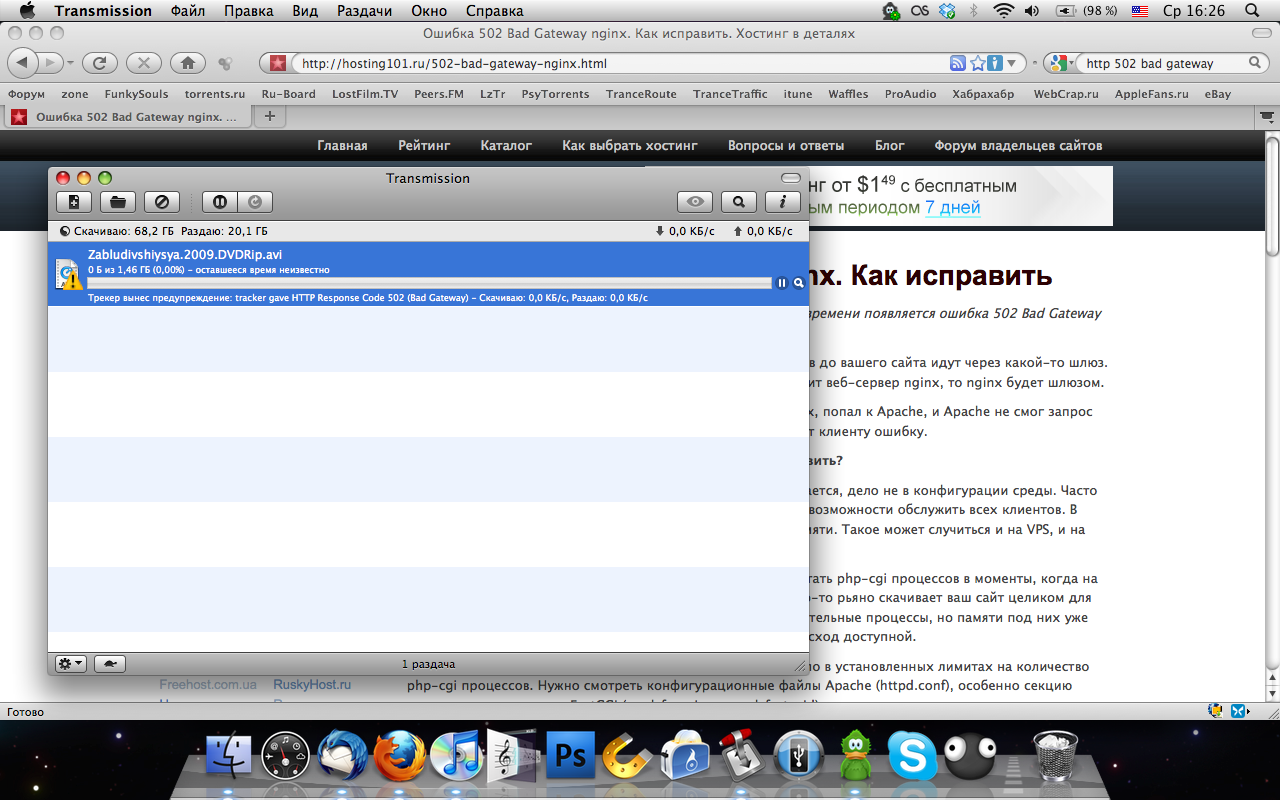Open Spotlight search in menu bar
The height and width of the screenshot is (800, 1280).
click(x=1251, y=11)
